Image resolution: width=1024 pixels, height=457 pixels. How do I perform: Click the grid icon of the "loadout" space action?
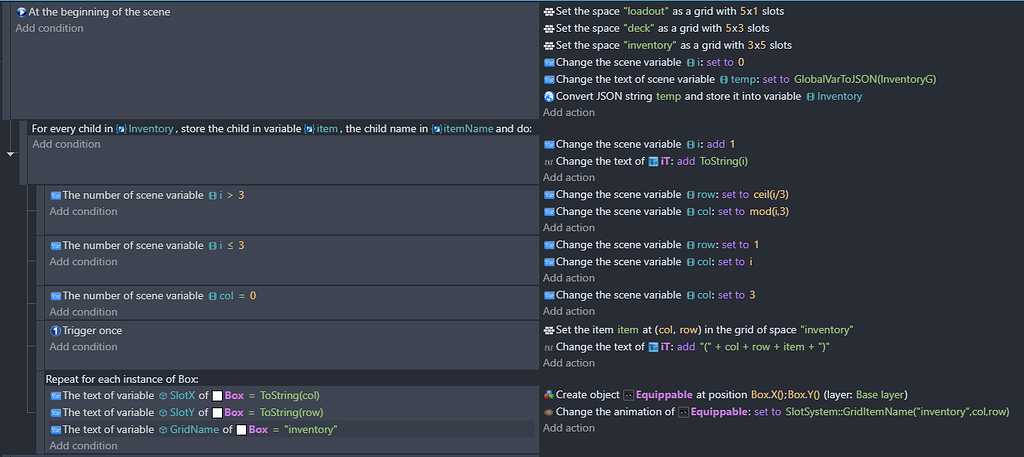[x=549, y=12]
